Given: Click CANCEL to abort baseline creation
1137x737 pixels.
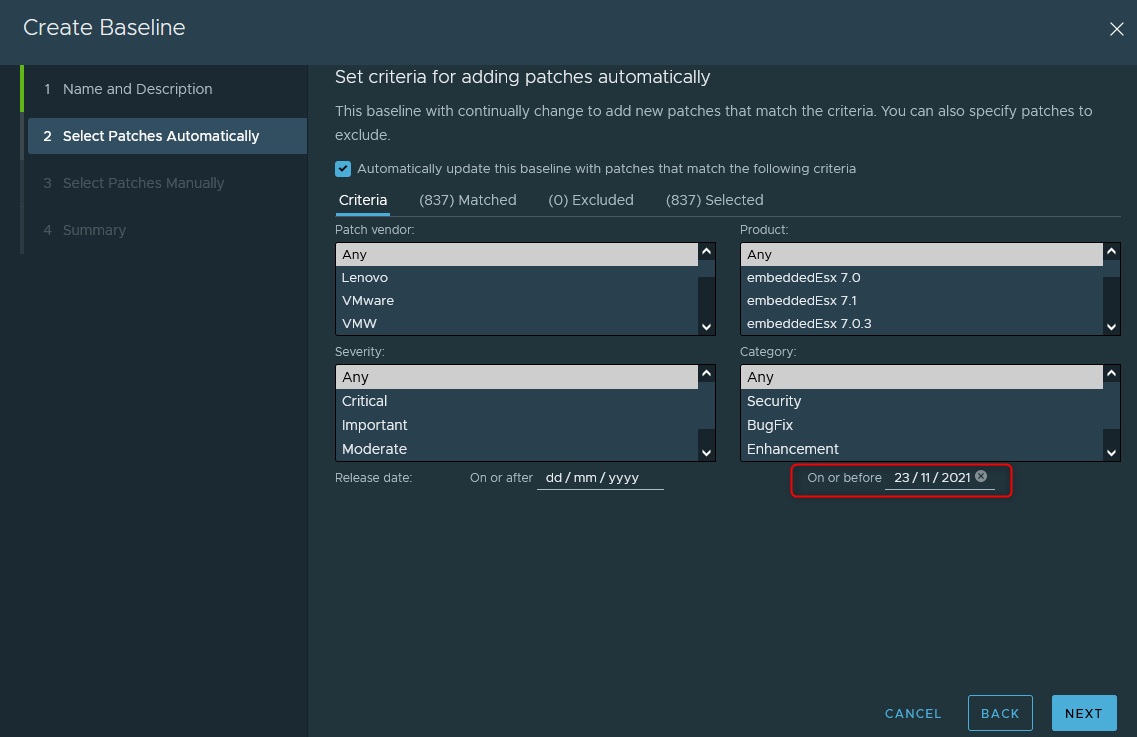Looking at the screenshot, I should click(x=912, y=713).
